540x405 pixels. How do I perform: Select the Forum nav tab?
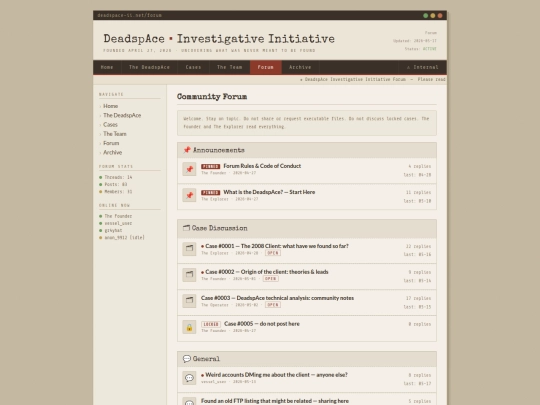pyautogui.click(x=266, y=67)
